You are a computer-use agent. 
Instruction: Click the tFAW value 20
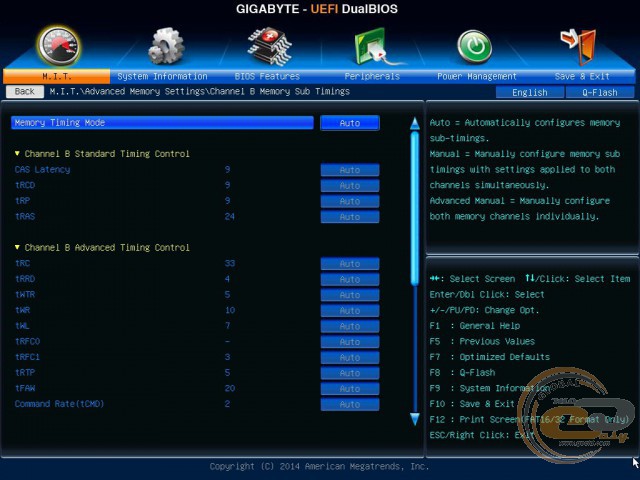[x=230, y=388]
